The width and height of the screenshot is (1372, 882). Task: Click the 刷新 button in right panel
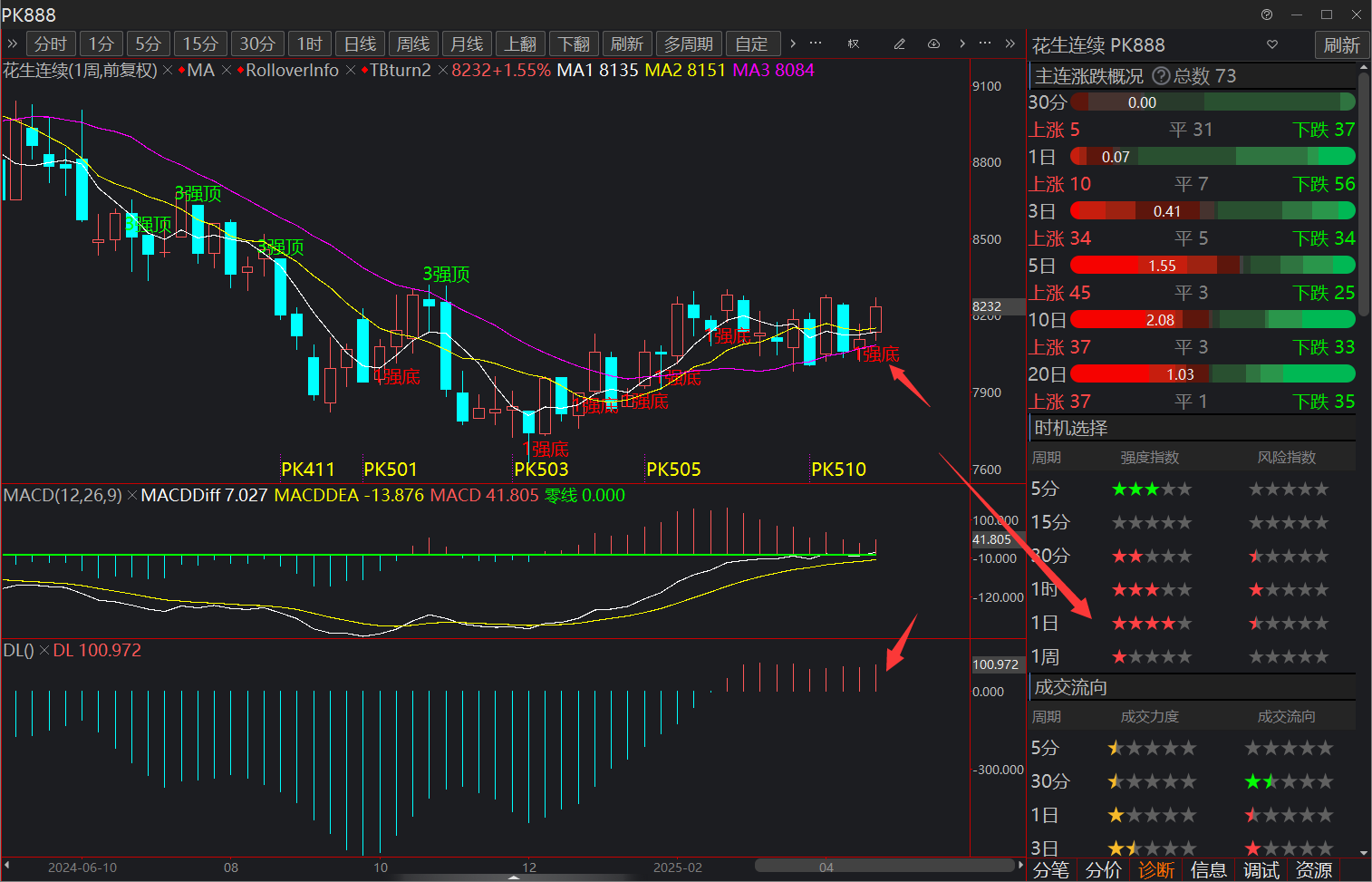tap(1341, 45)
